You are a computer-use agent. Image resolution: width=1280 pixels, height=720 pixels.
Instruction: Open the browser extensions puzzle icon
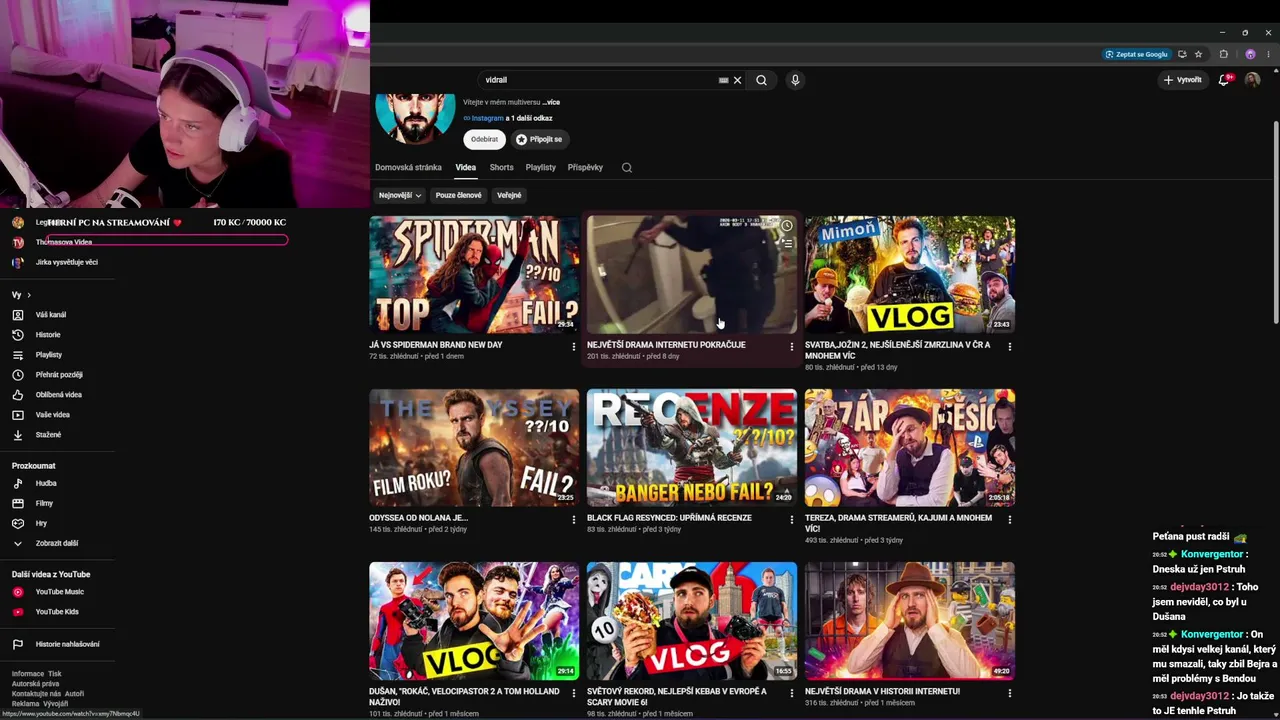point(1224,54)
